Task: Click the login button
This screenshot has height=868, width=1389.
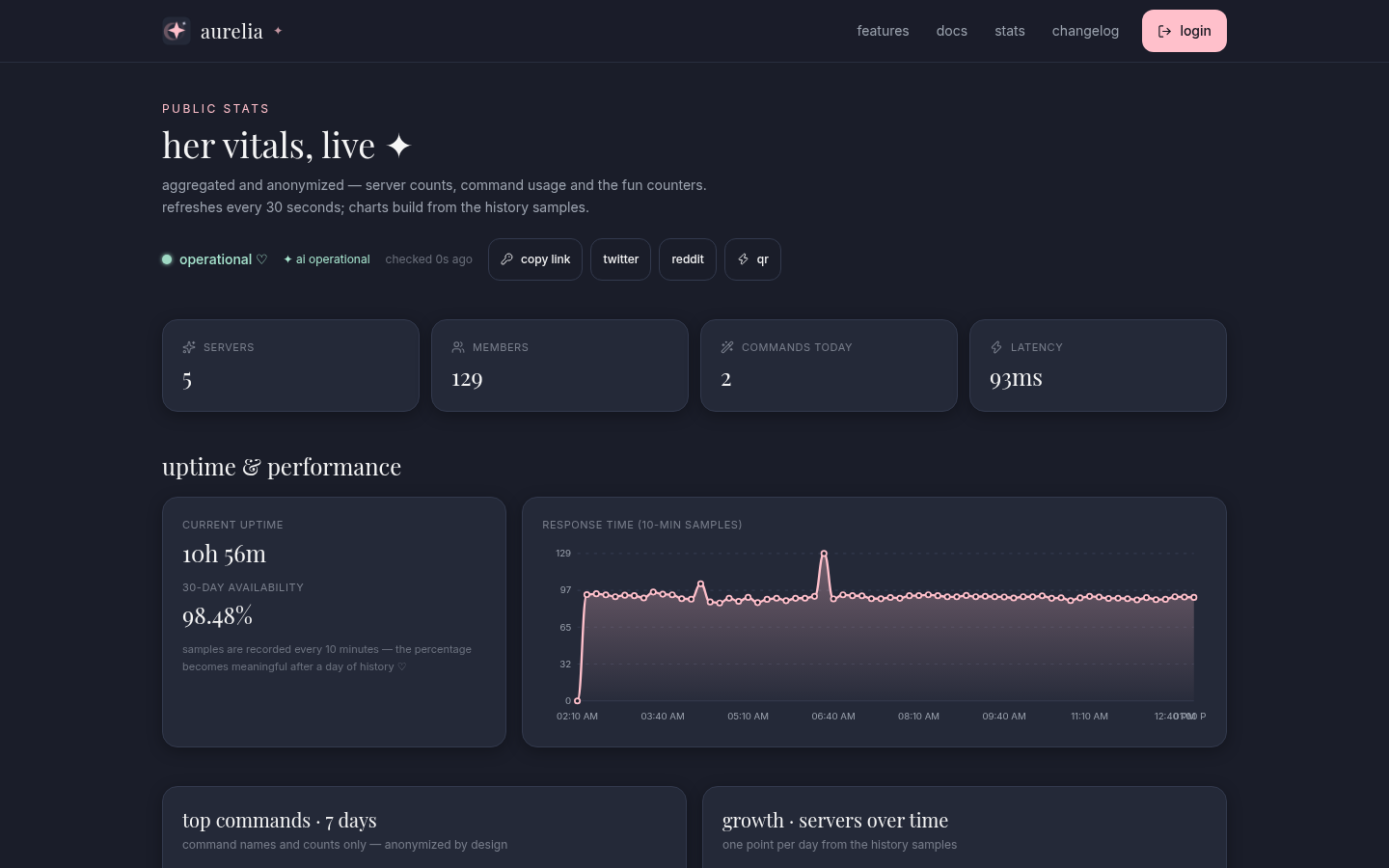Action: [x=1185, y=31]
